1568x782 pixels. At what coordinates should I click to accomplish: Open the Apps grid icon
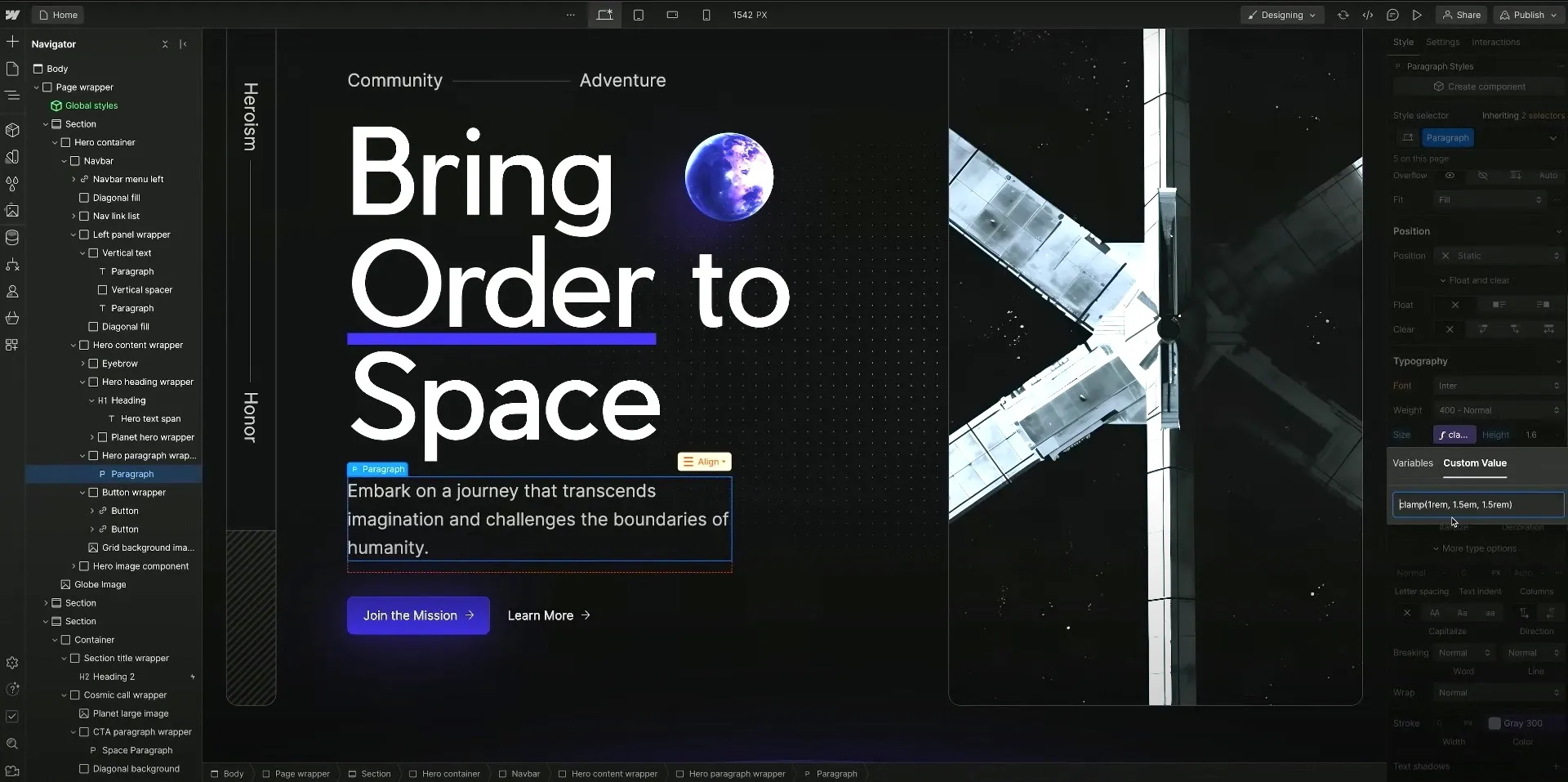coord(12,345)
